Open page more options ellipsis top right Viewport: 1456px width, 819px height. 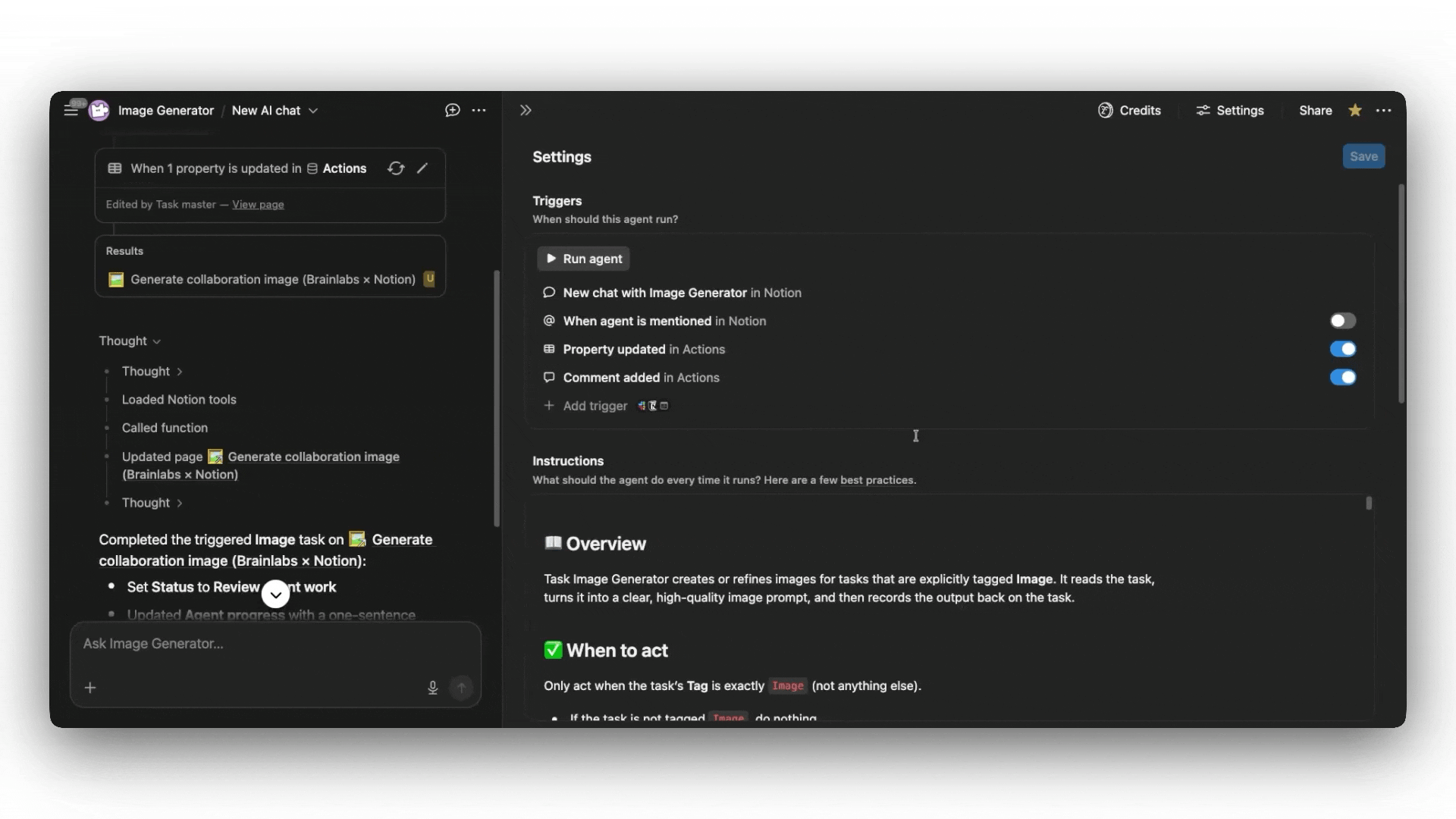pos(1384,111)
